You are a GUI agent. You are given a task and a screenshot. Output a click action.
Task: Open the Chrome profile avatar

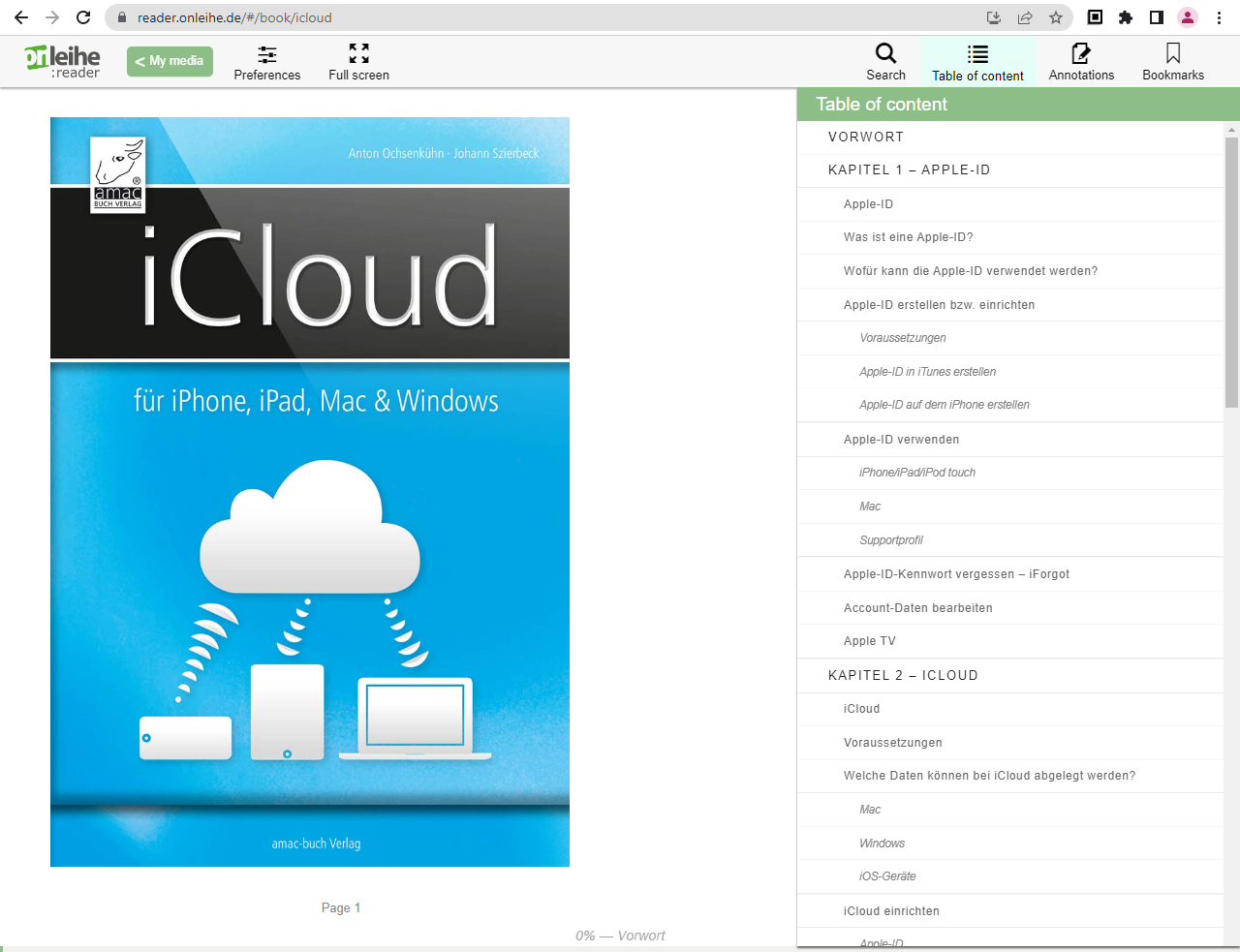[1188, 17]
